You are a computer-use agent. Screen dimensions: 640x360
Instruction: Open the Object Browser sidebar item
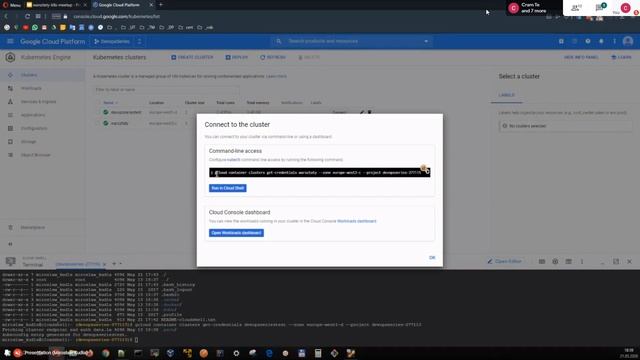36,155
